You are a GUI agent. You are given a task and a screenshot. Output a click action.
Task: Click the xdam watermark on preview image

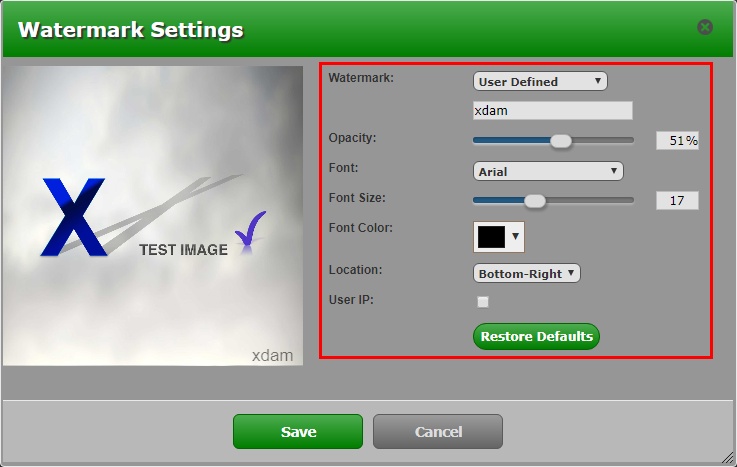click(272, 354)
